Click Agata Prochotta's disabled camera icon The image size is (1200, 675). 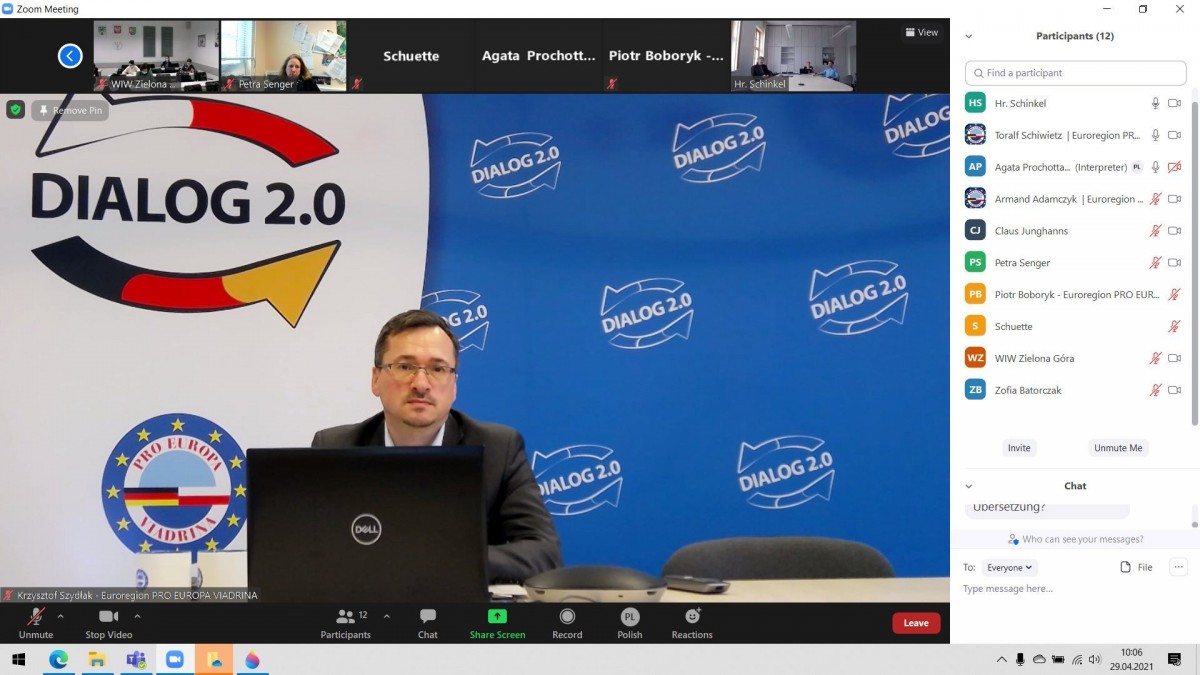point(1175,167)
